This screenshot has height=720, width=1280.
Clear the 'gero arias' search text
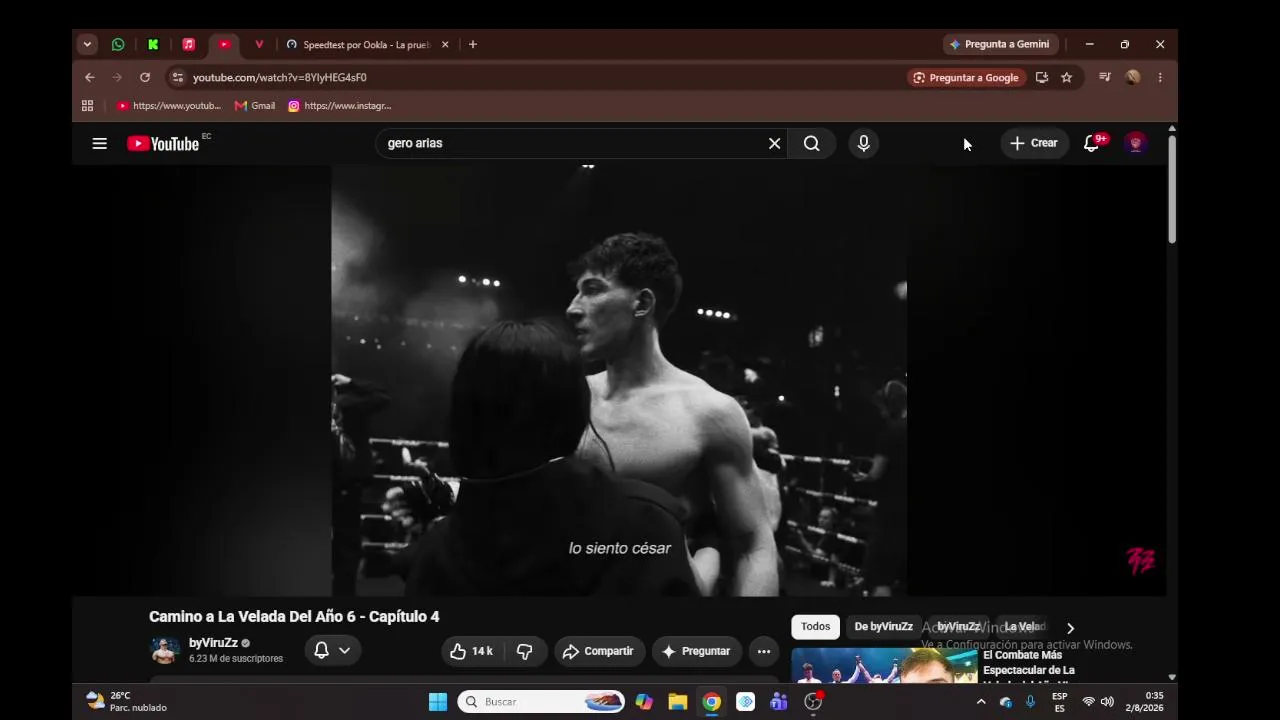pos(774,143)
